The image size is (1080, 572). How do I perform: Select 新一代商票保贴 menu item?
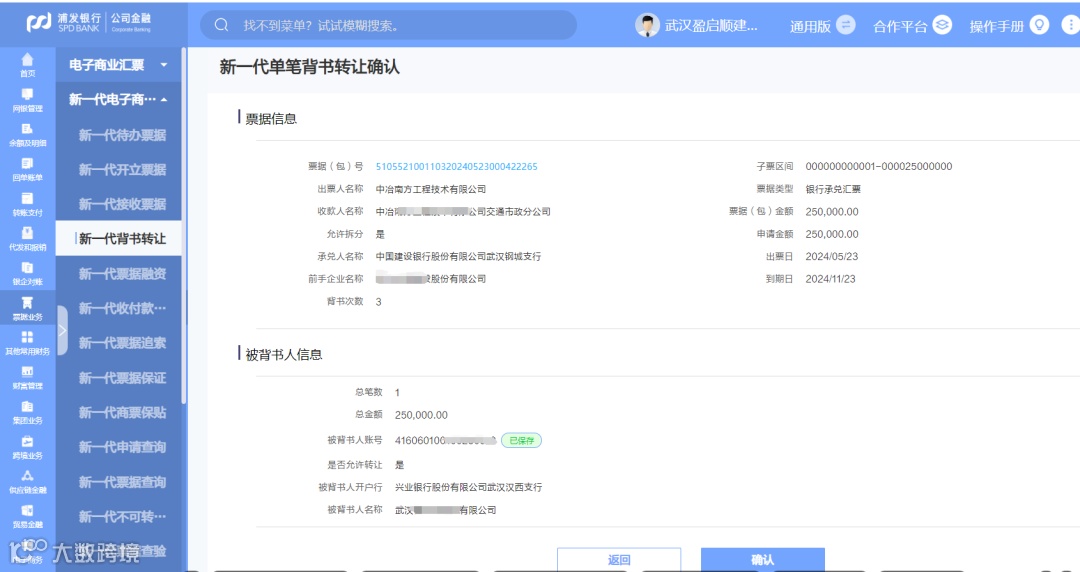pos(122,412)
